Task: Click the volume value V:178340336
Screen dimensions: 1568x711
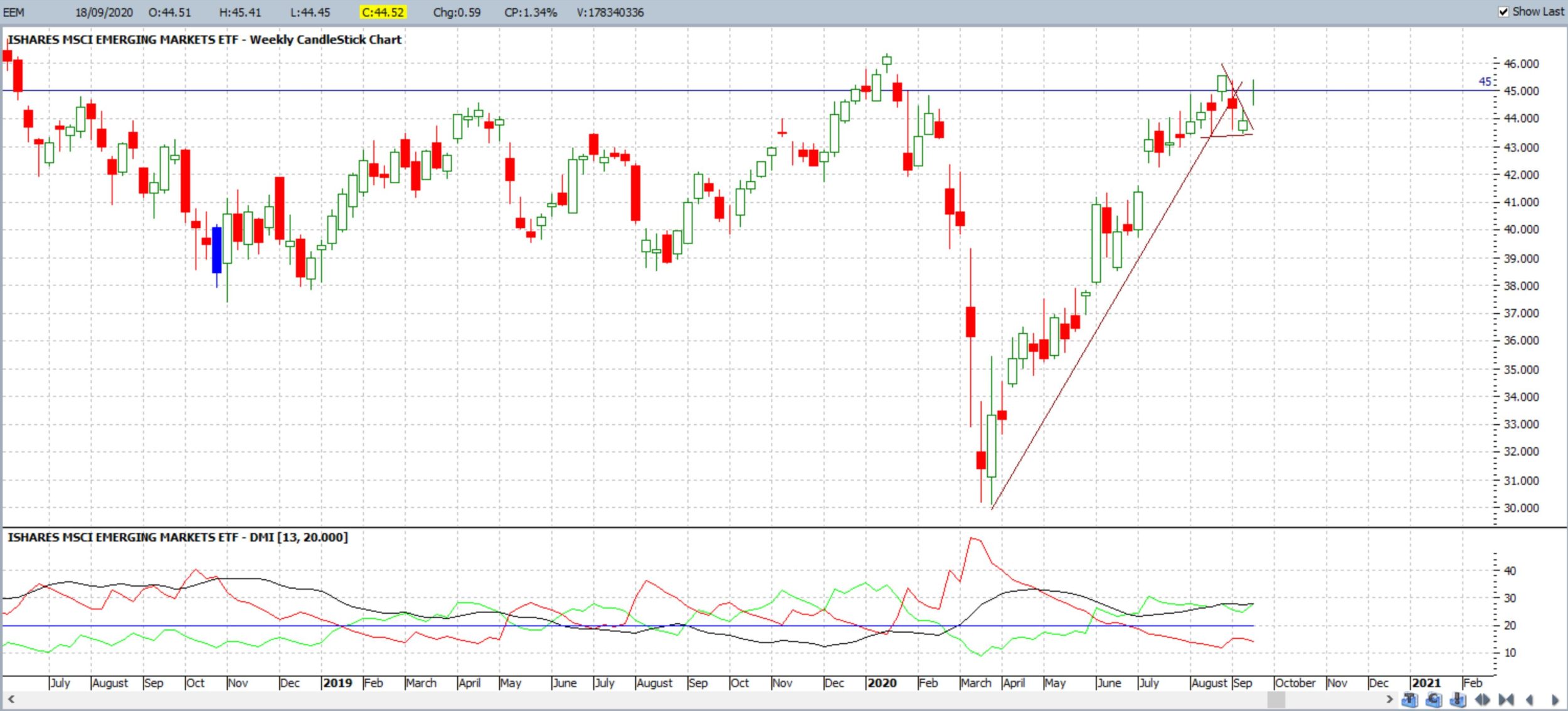Action: point(610,12)
